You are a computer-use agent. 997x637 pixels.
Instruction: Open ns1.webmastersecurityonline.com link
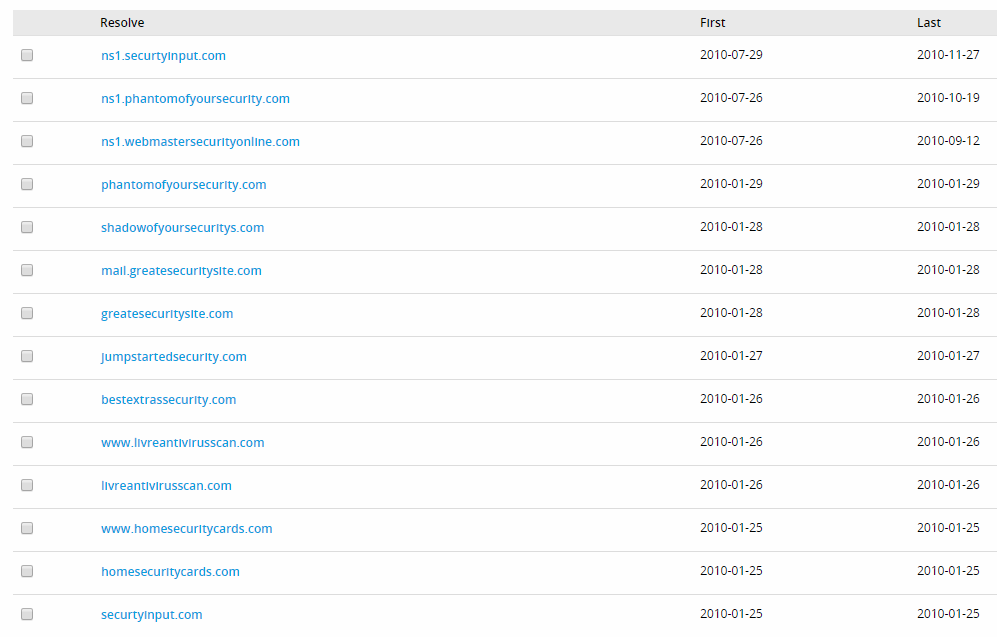[200, 142]
